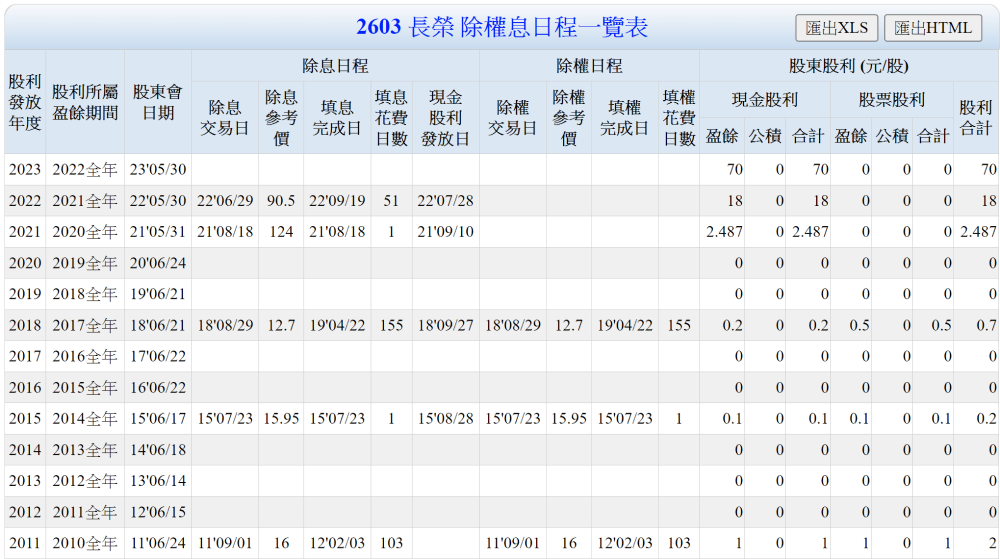Click cash payout date 15'08/28
This screenshot has width=1000, height=559.
(x=445, y=419)
